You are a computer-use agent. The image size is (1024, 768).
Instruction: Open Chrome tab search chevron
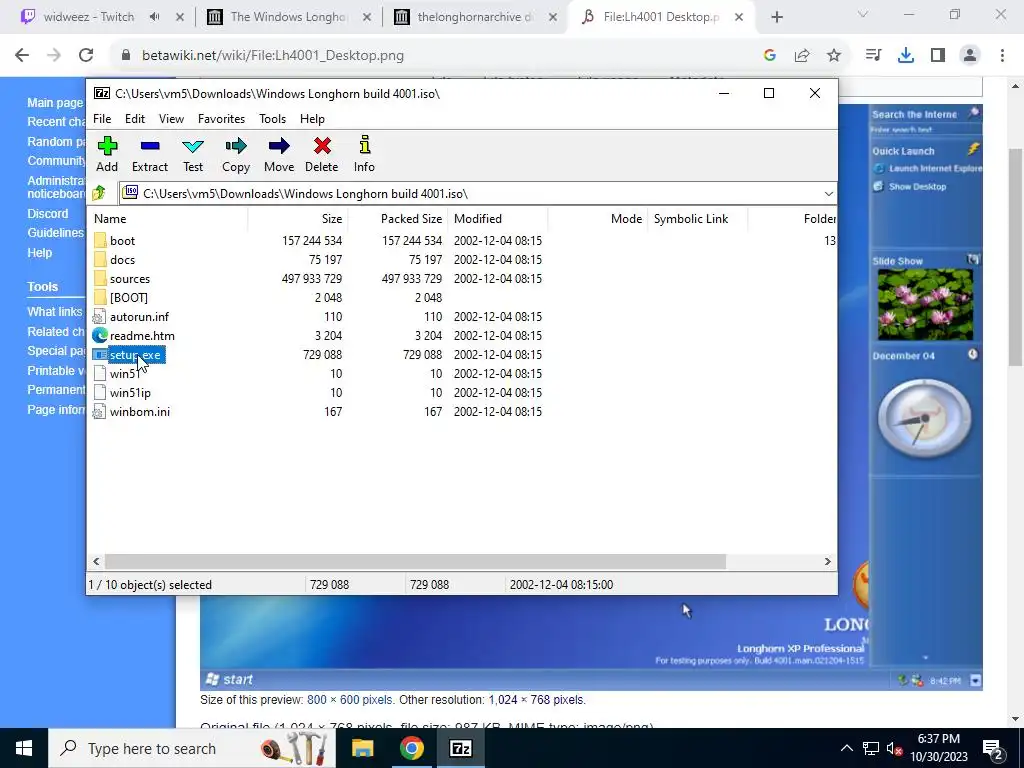(x=863, y=14)
